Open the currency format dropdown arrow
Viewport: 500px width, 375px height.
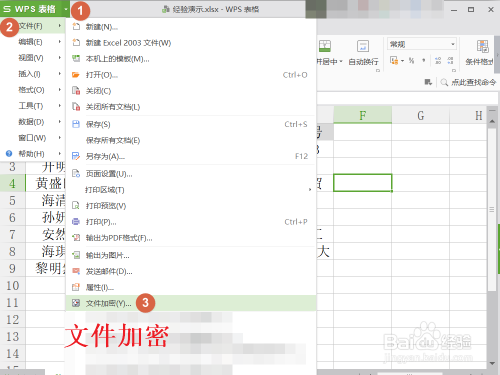402,61
